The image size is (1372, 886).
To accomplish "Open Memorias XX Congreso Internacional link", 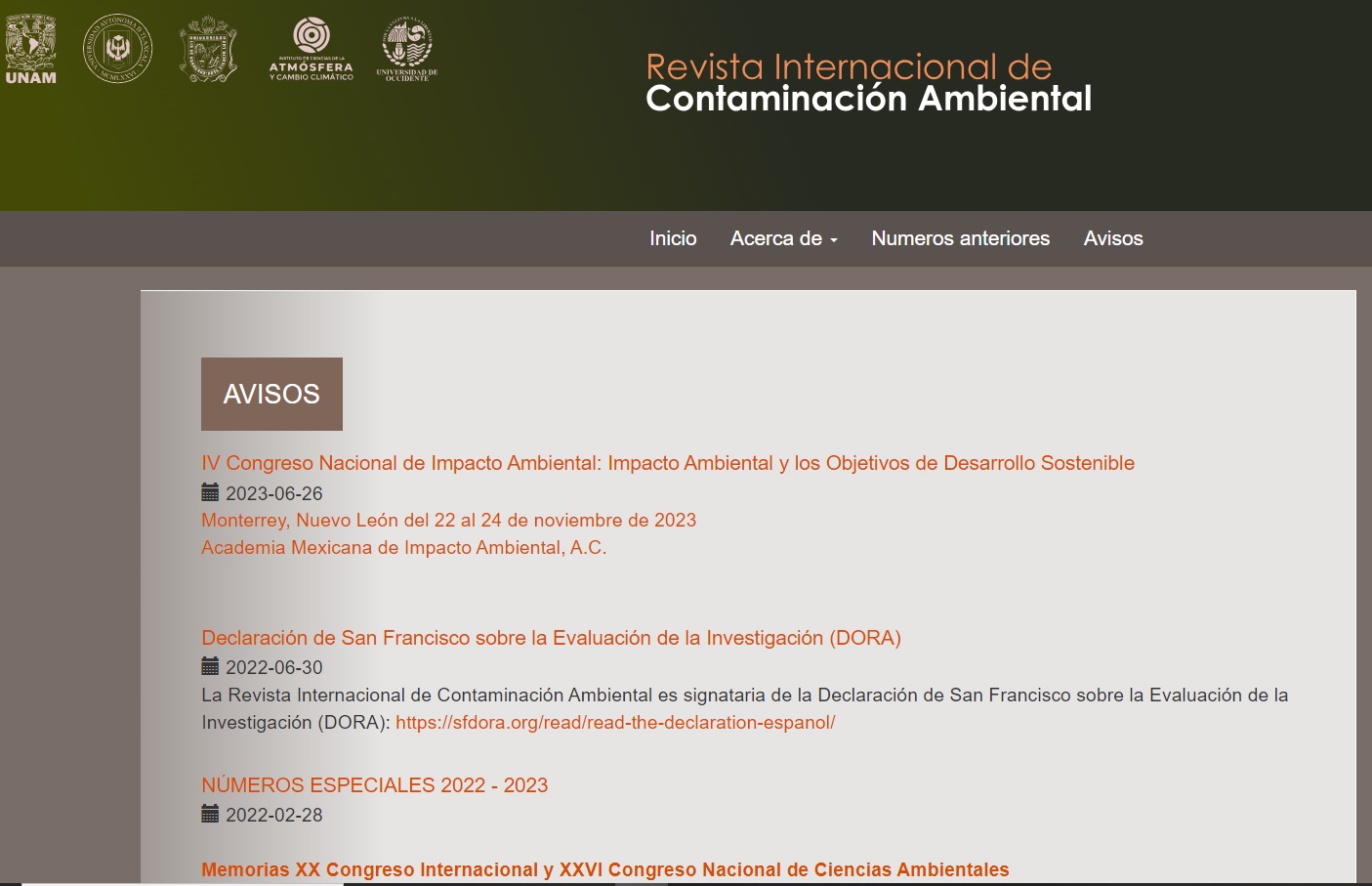I will click(x=604, y=869).
